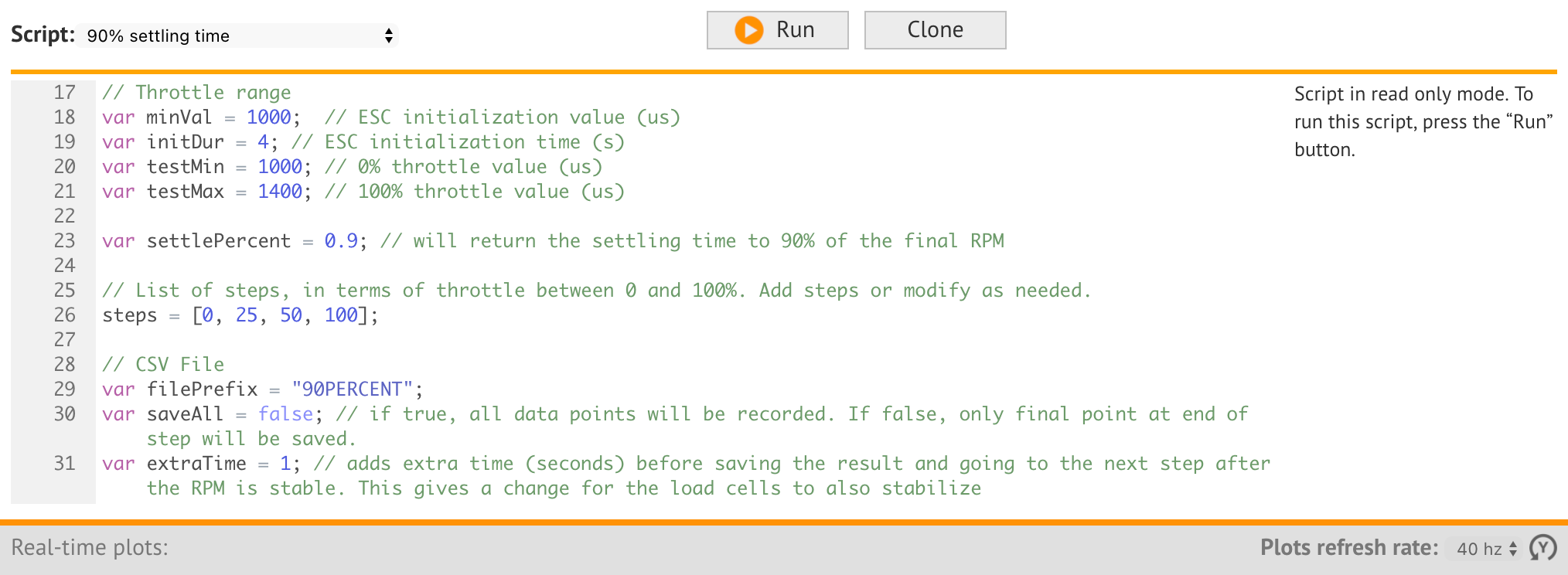Click the Y-axis reset icon beside refresh rate

pos(1542,549)
